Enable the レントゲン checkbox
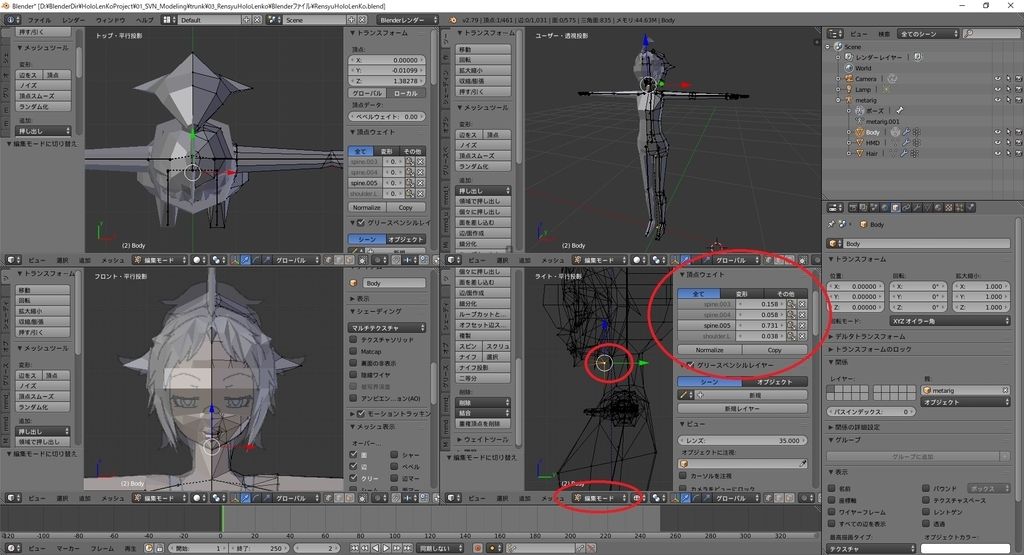Screen dimensions: 1024x555 tap(926, 512)
